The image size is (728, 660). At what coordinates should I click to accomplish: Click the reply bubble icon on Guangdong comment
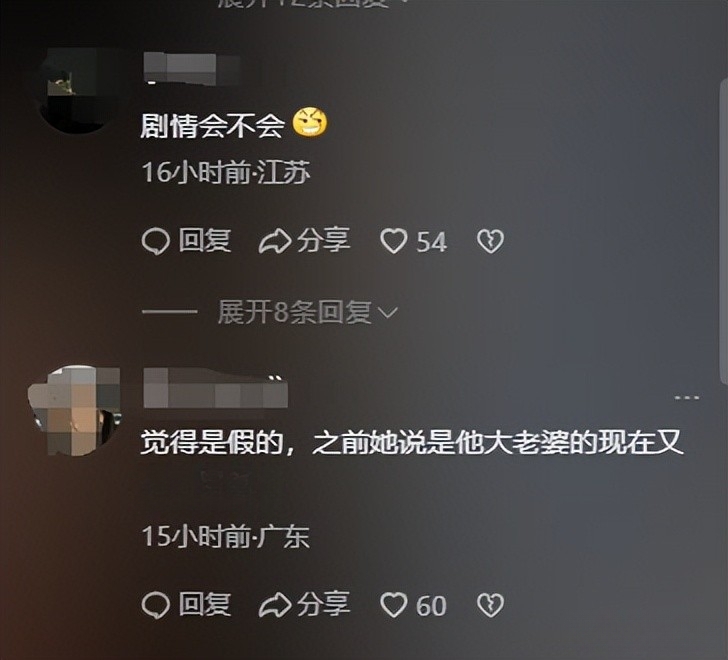155,605
